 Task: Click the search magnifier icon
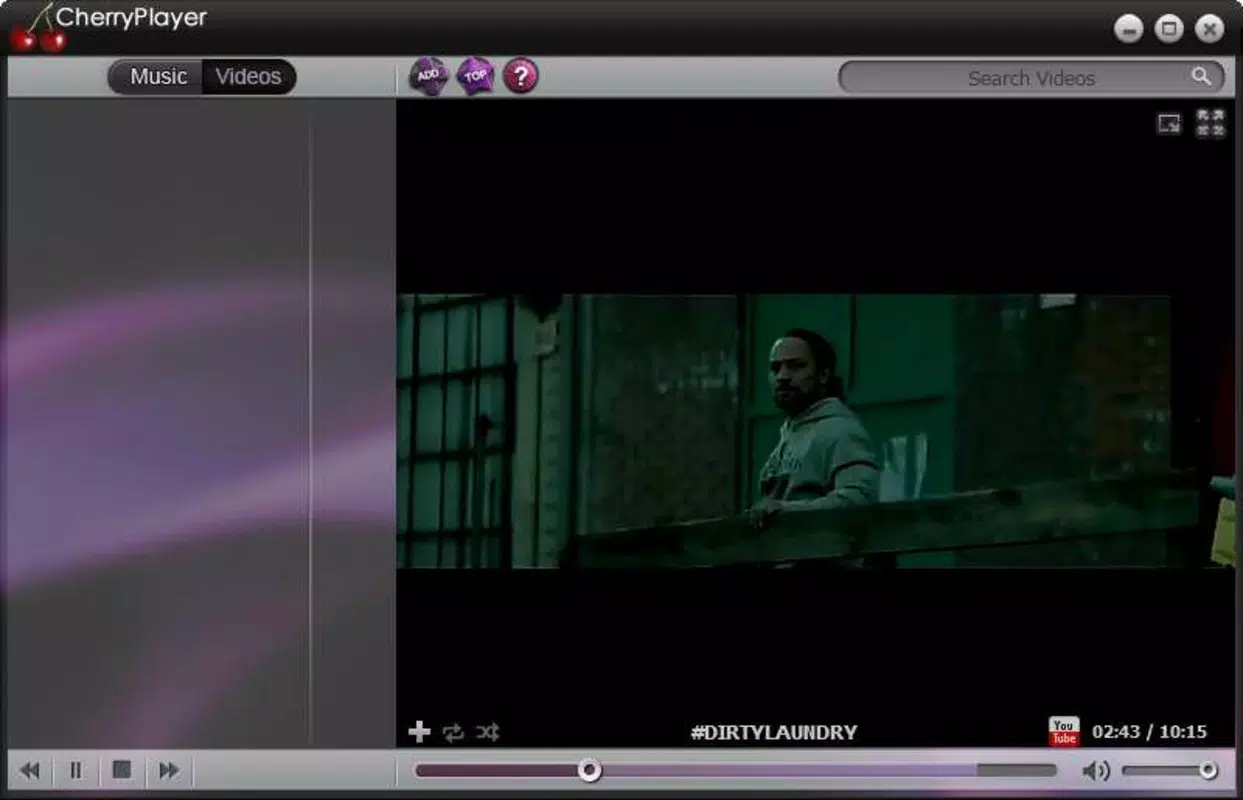pos(1201,77)
